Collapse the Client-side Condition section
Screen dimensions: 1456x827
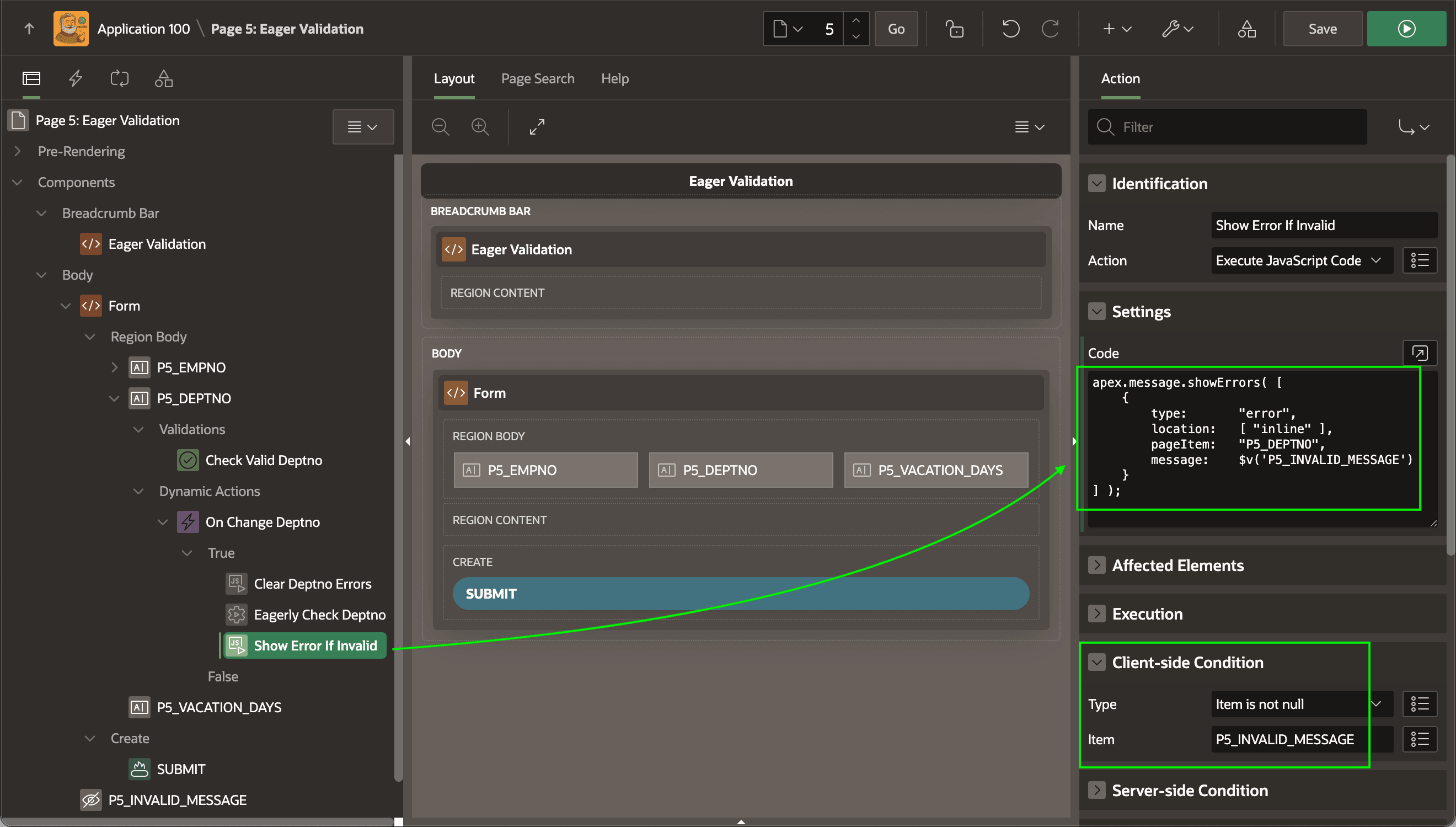[1096, 662]
